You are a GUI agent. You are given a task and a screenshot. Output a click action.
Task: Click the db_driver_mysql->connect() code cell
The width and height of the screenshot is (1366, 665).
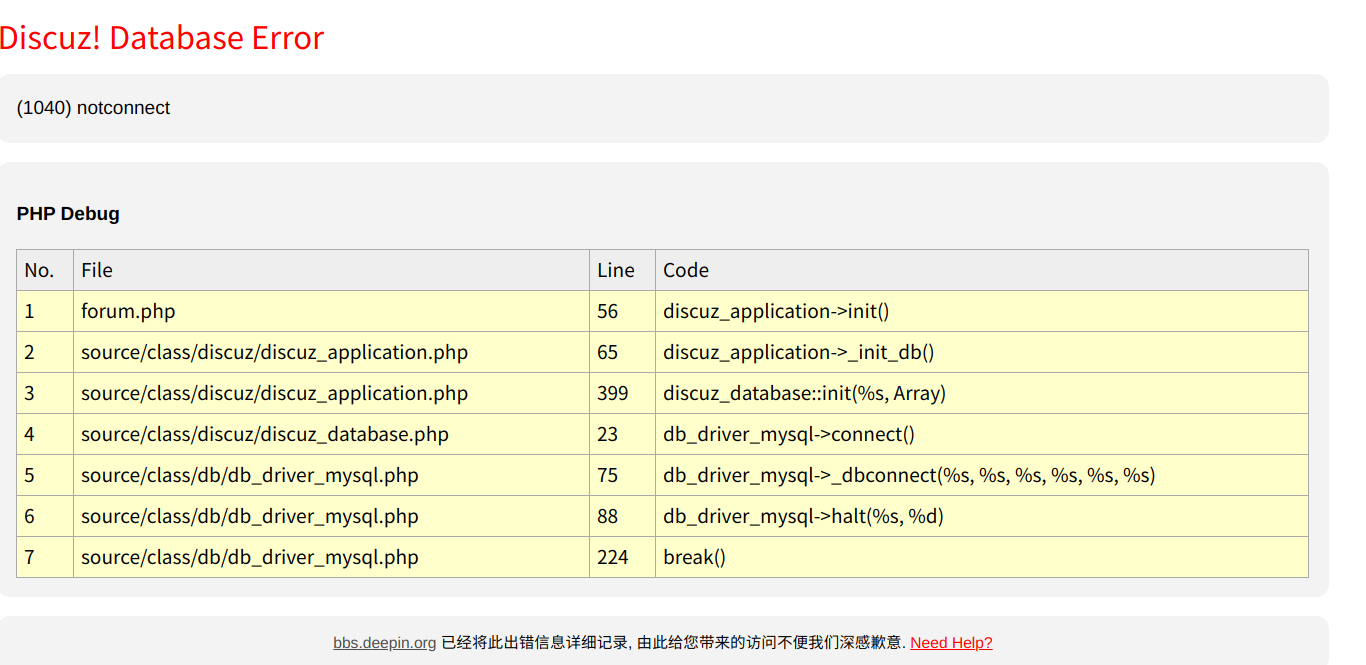pos(982,434)
